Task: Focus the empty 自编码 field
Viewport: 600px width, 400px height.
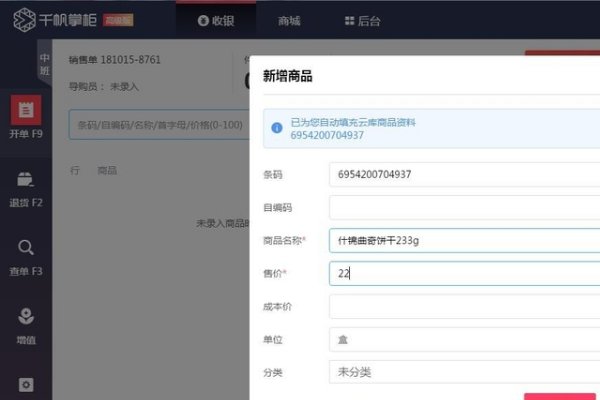Action: click(x=464, y=207)
